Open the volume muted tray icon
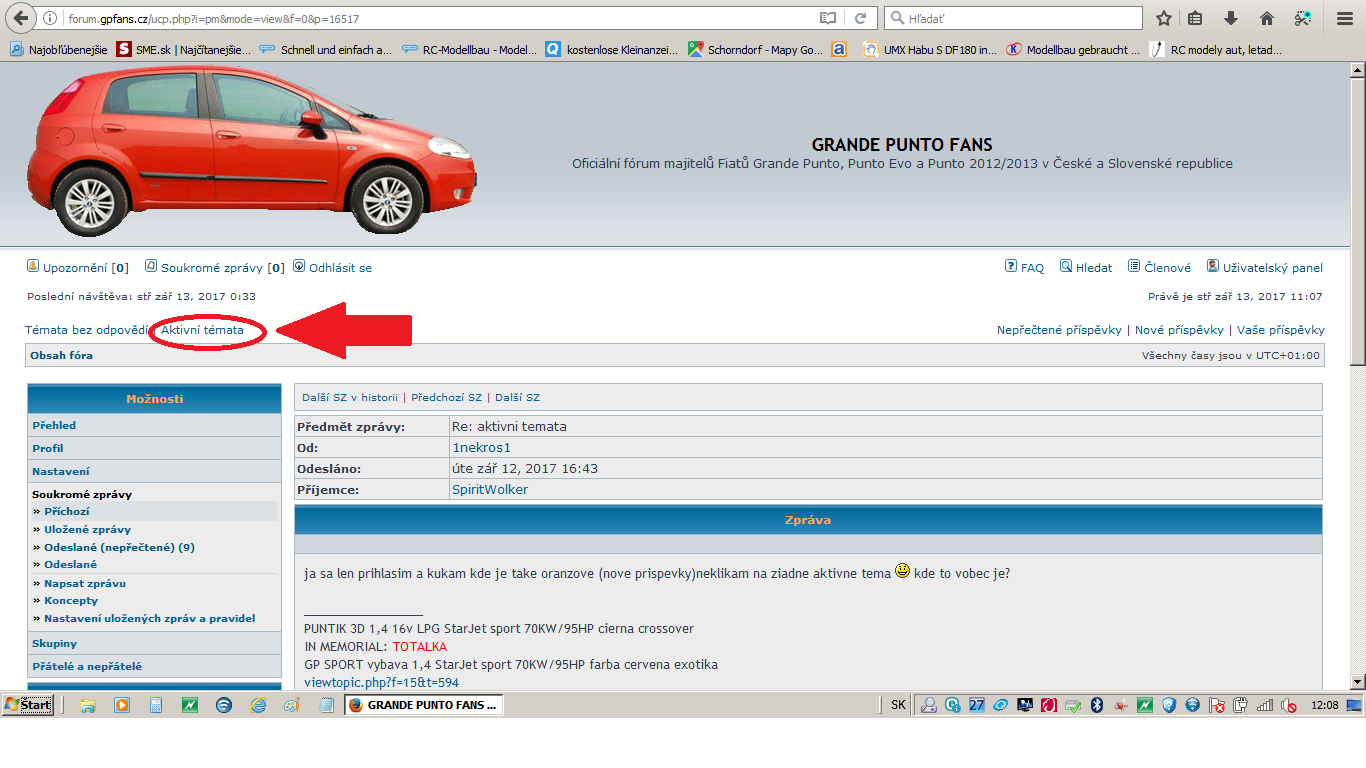This screenshot has width=1366, height=768. [x=1288, y=705]
